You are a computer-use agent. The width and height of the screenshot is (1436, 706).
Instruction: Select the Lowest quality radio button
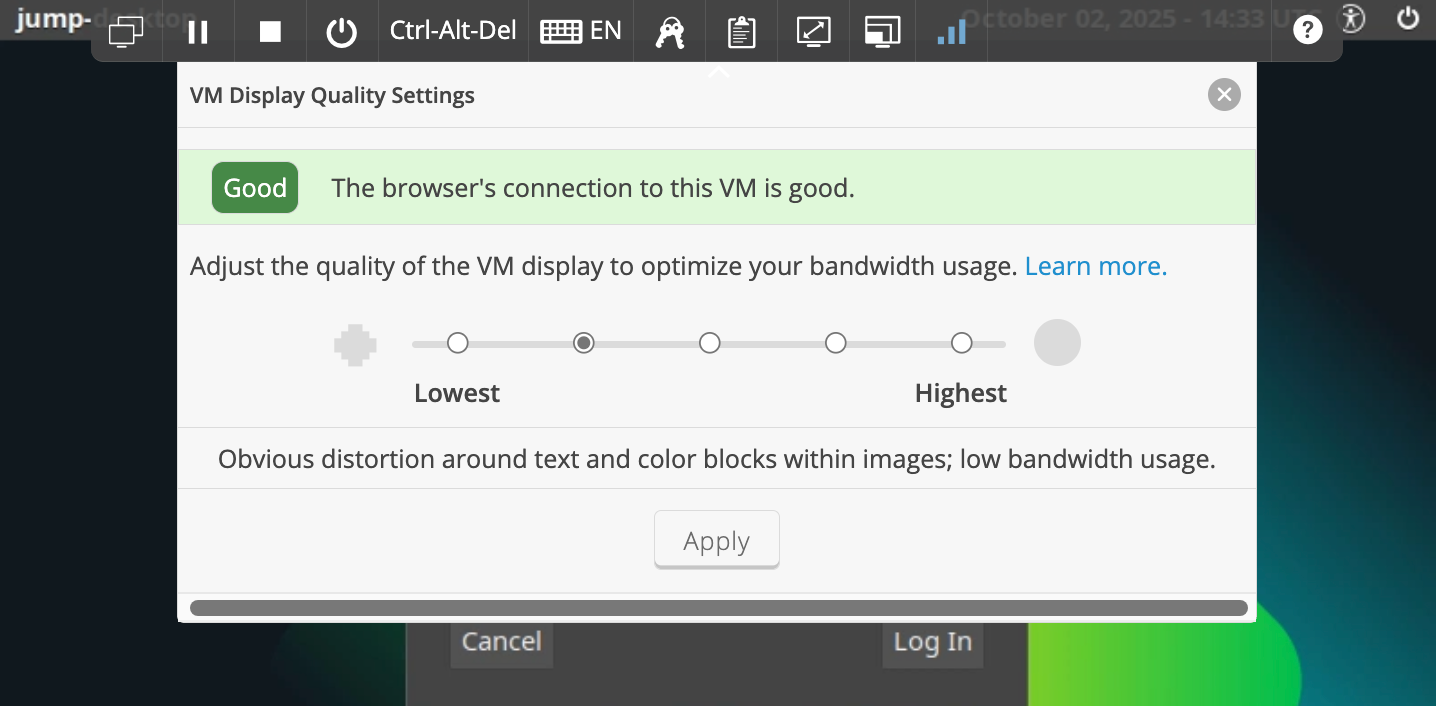pos(457,344)
